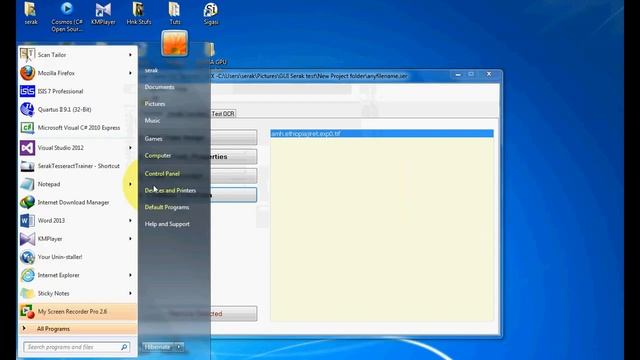The image size is (640, 360).
Task: Click the user account picture
Action: (x=175, y=43)
